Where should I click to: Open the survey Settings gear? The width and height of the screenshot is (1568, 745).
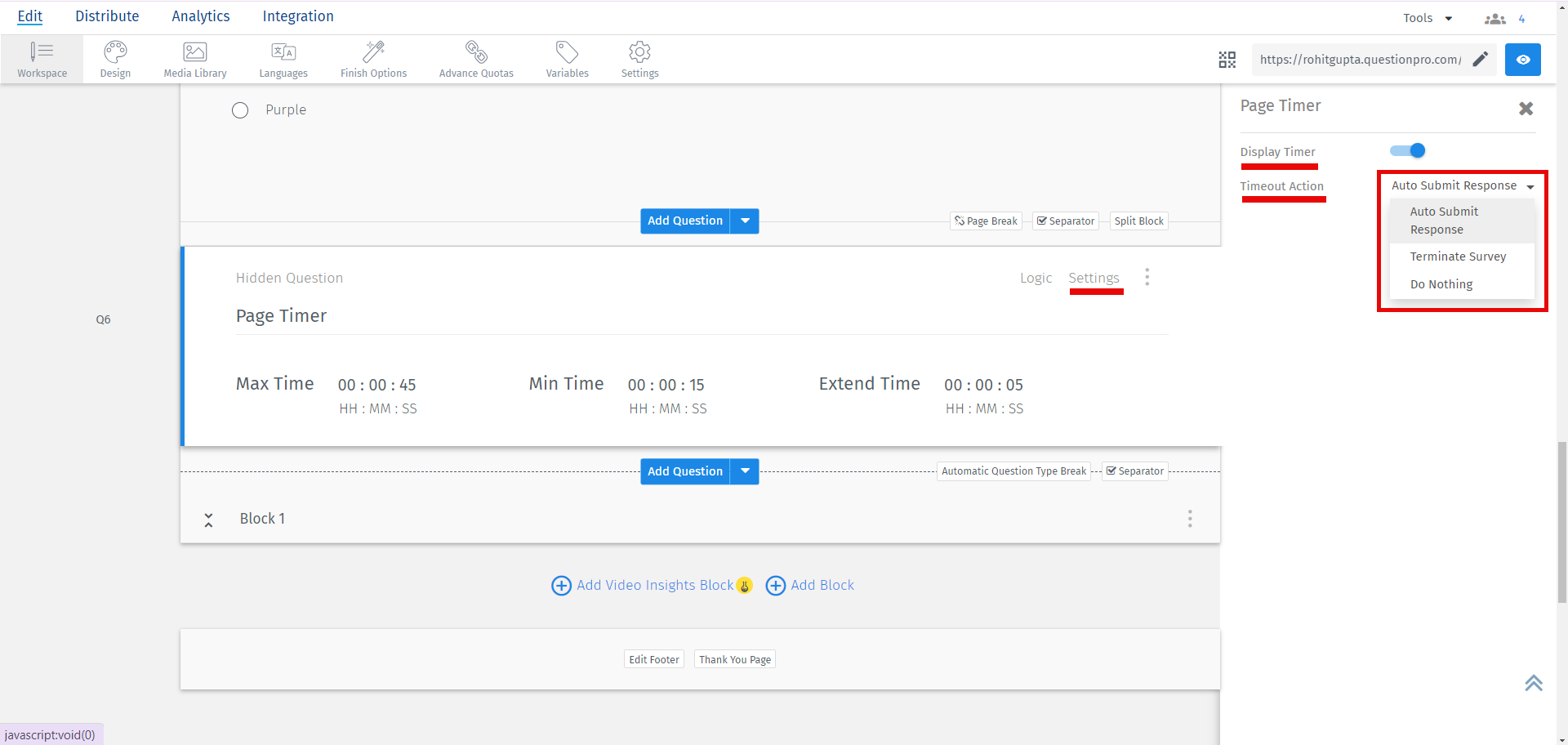(639, 59)
